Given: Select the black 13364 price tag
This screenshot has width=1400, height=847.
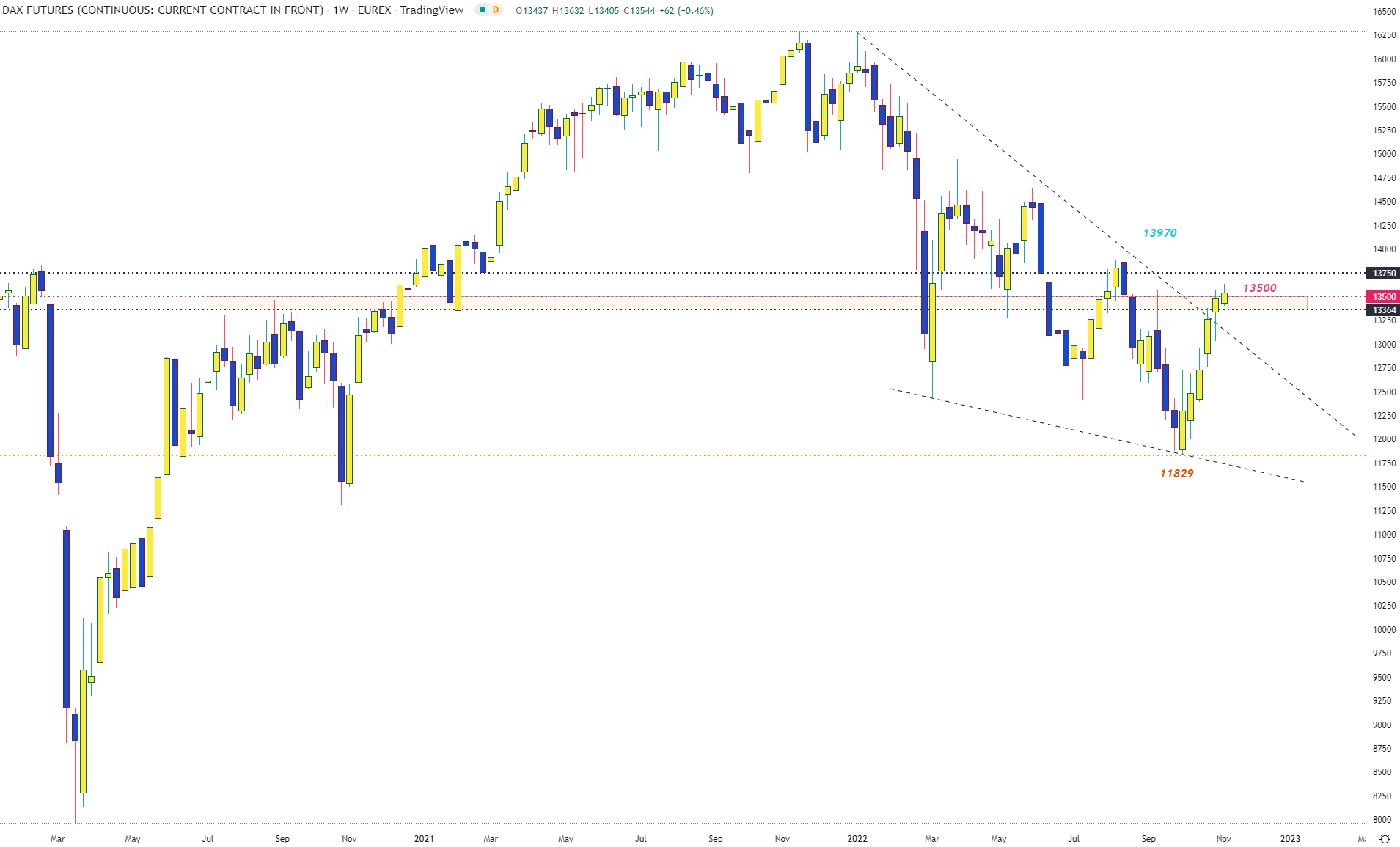Looking at the screenshot, I should [x=1384, y=310].
